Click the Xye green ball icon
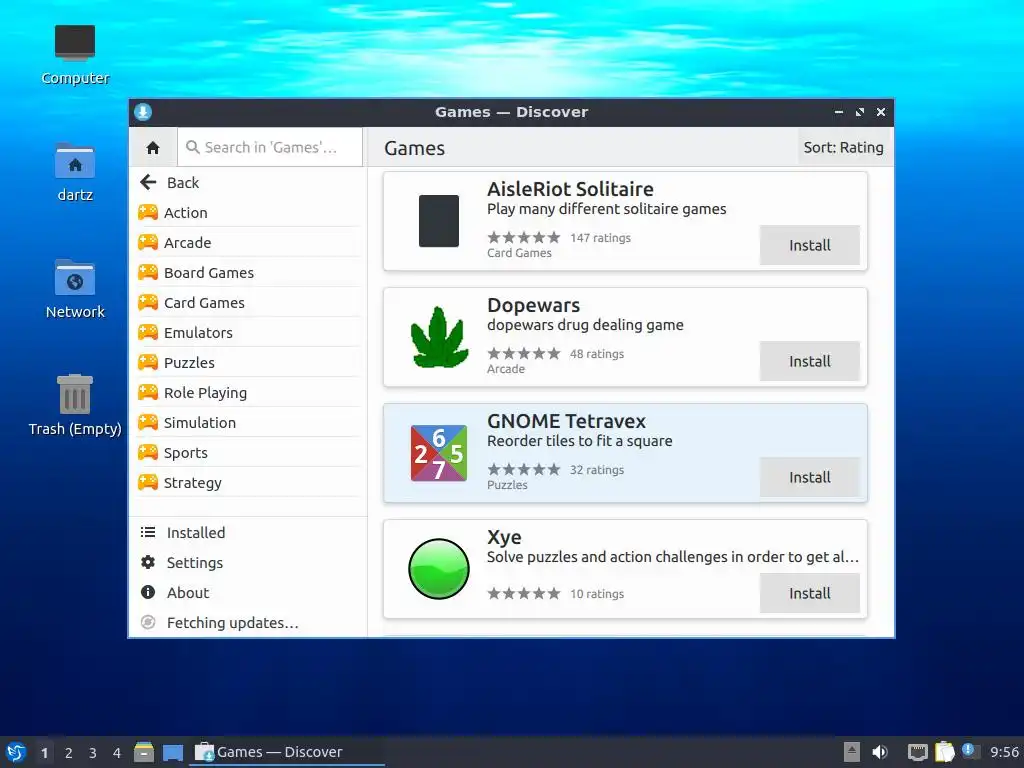This screenshot has height=768, width=1024. tap(439, 569)
